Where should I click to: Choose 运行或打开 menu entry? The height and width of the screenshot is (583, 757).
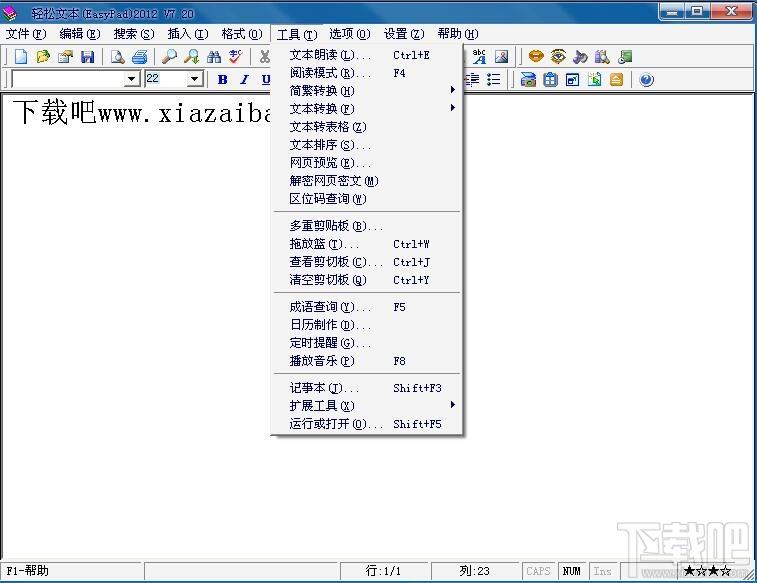(367, 424)
